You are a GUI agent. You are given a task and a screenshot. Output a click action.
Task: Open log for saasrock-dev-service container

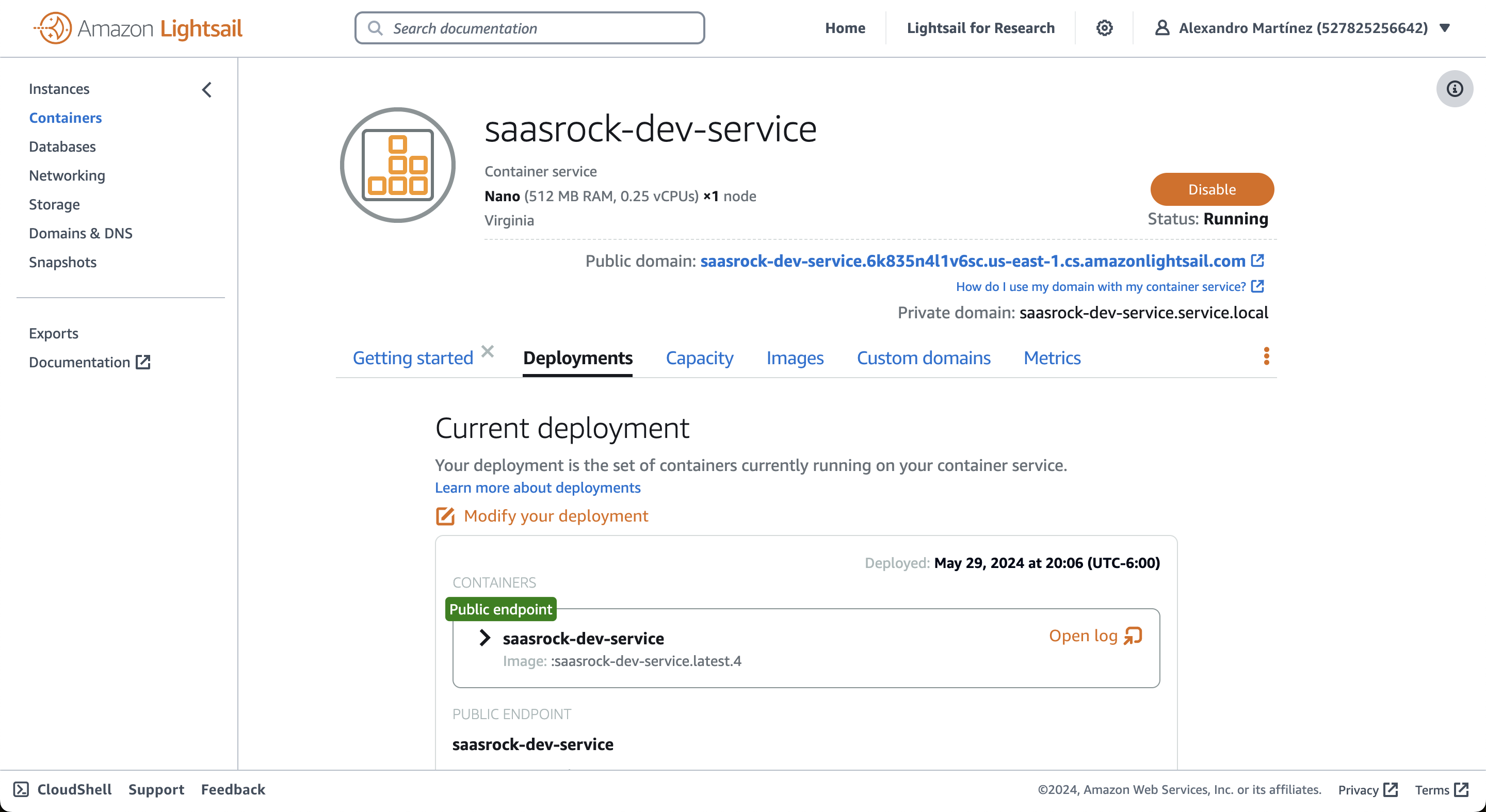(1094, 636)
